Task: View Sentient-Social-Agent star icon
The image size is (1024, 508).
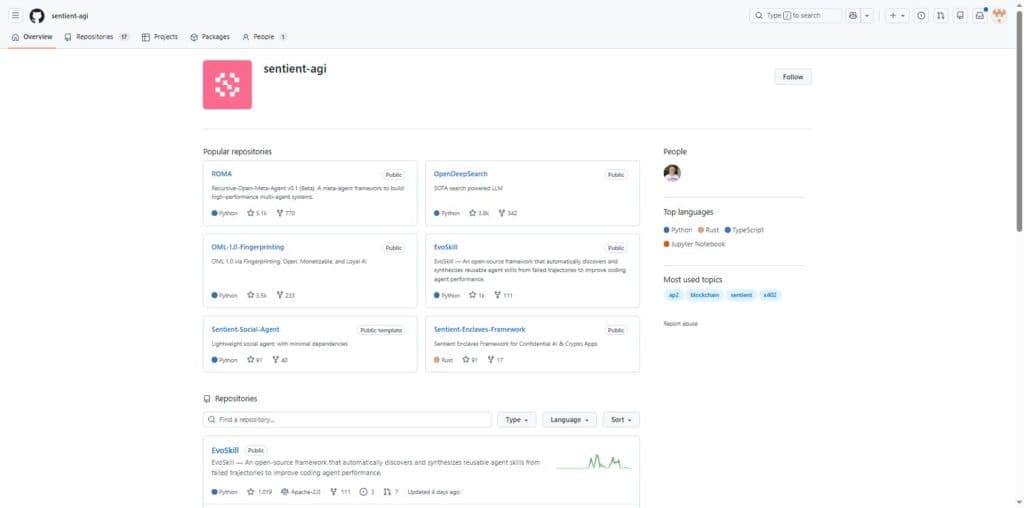Action: [251, 360]
